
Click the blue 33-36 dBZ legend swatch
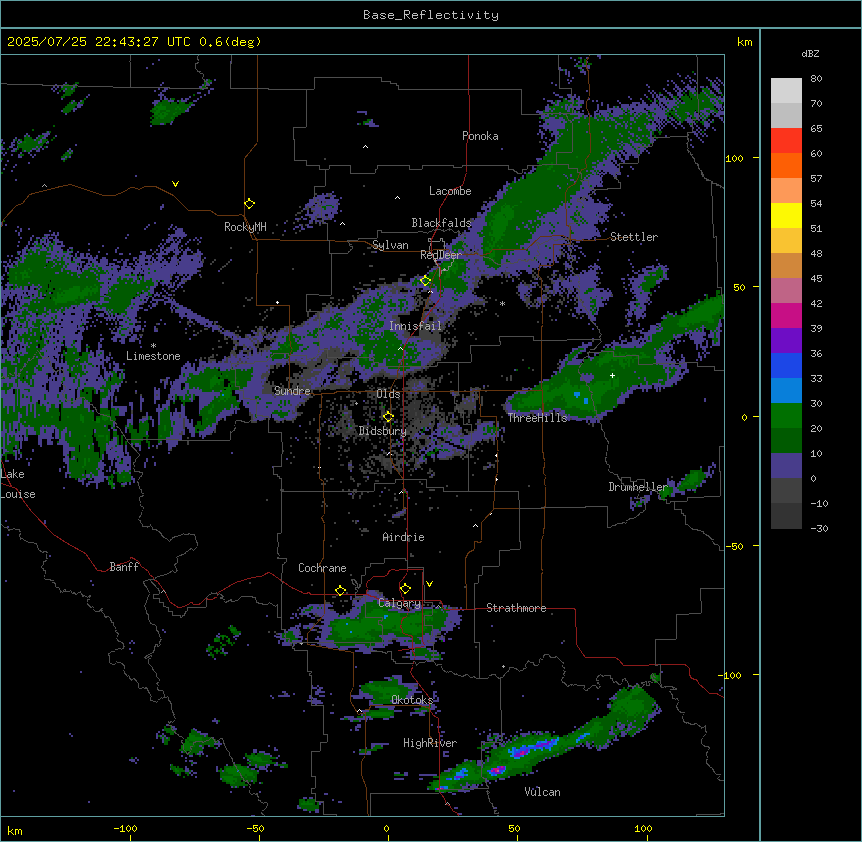click(786, 365)
